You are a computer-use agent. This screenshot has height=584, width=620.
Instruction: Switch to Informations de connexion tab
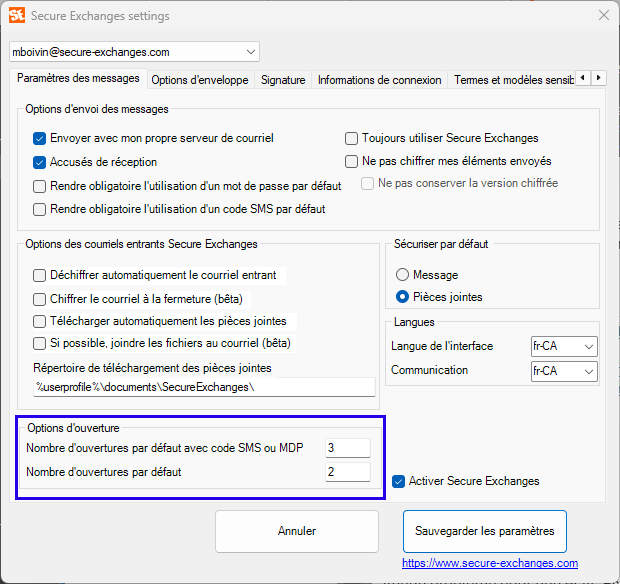[379, 80]
